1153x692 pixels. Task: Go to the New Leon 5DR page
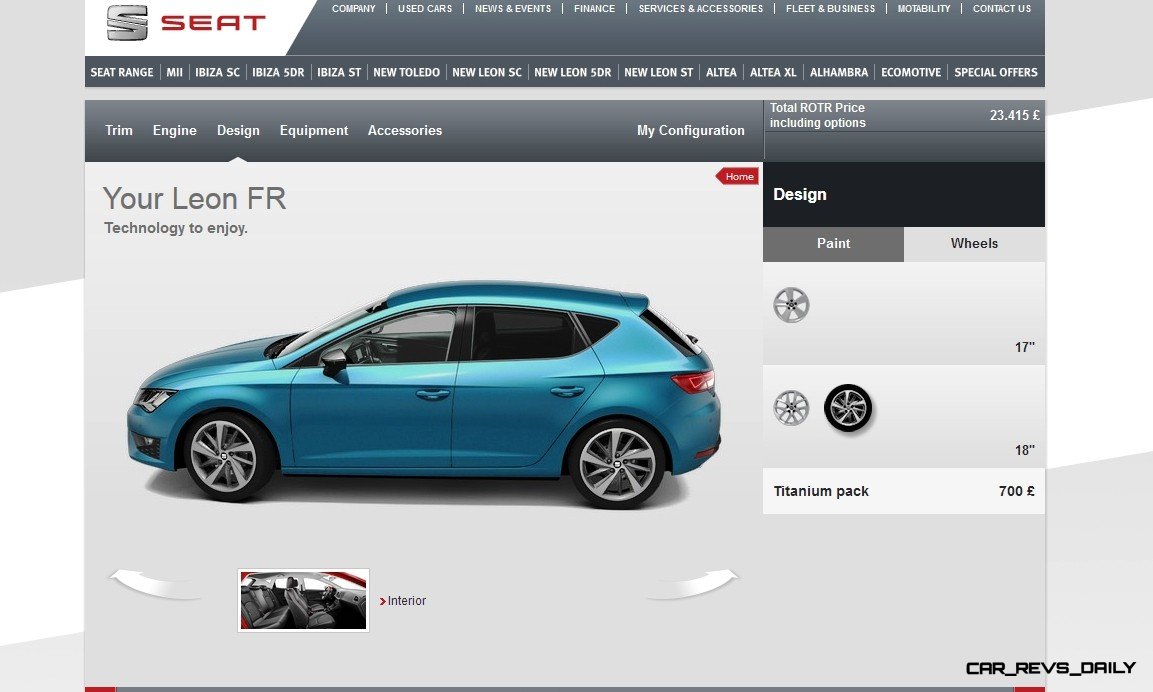[x=573, y=72]
